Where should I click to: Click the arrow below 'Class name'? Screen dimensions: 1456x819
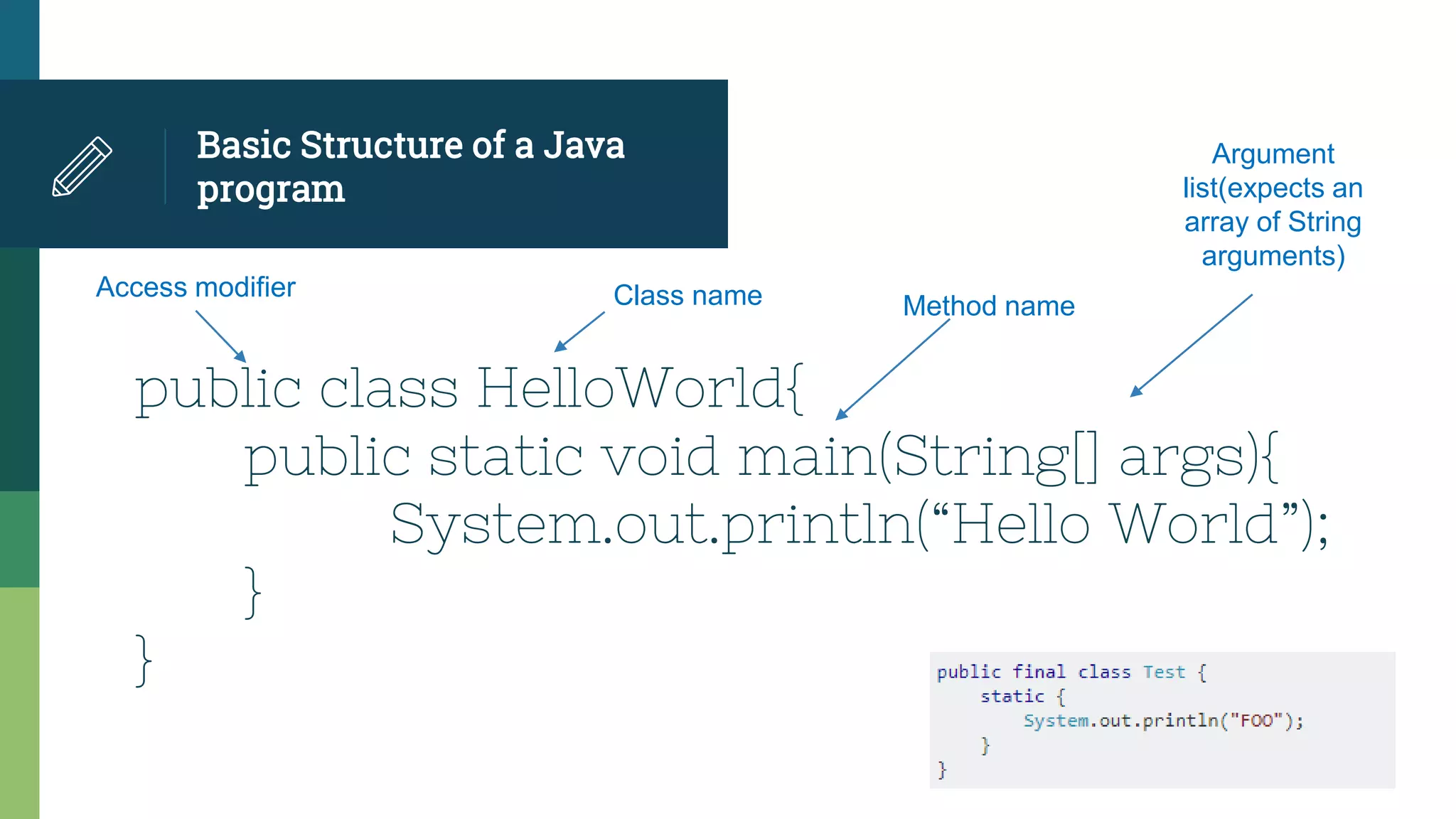tap(579, 331)
